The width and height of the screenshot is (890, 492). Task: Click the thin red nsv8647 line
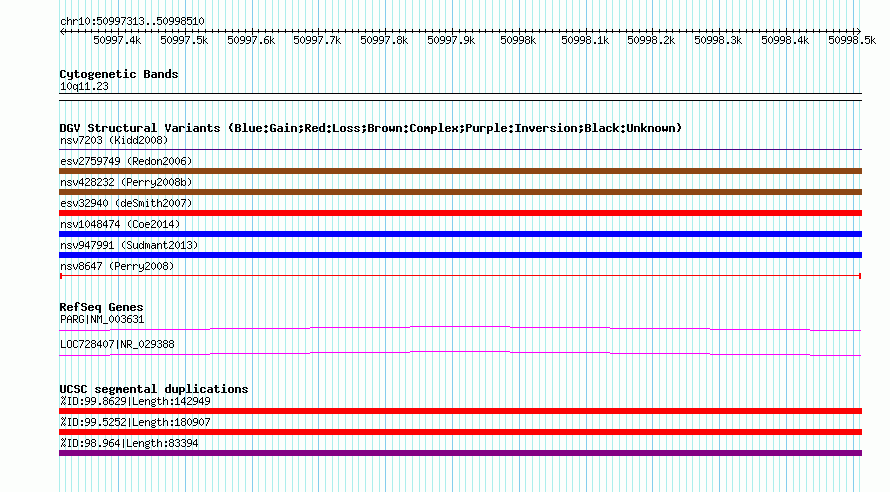(460, 276)
